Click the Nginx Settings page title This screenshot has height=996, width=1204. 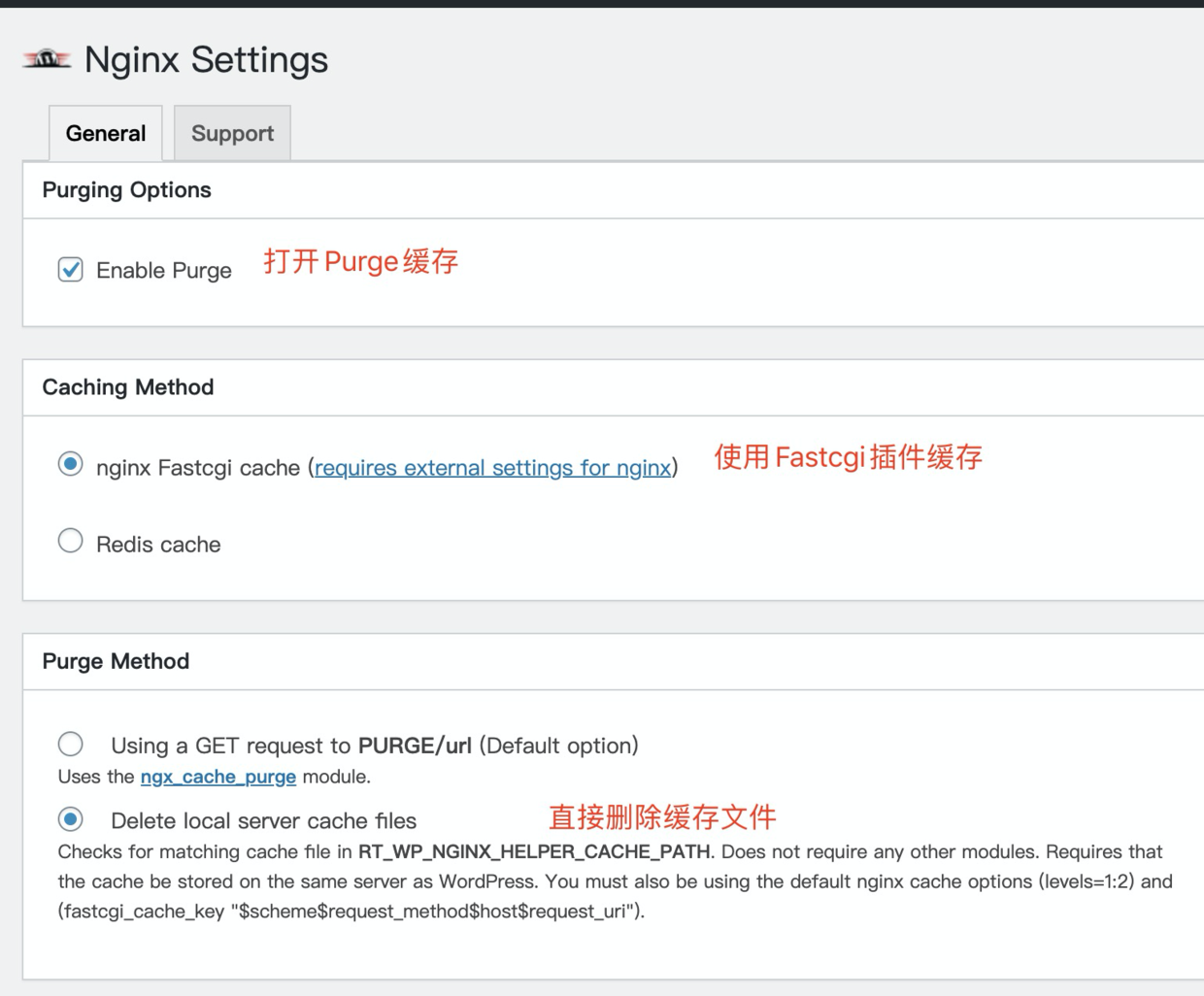(206, 60)
